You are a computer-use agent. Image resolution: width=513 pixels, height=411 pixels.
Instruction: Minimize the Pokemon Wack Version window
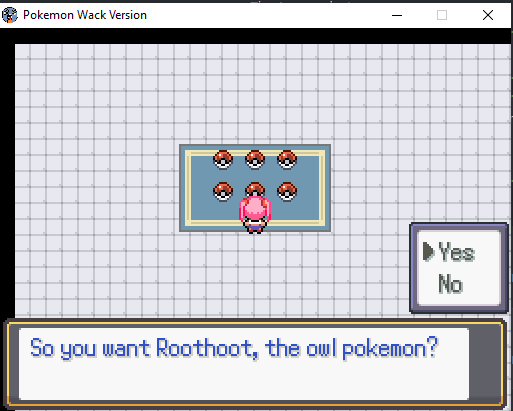coord(397,15)
